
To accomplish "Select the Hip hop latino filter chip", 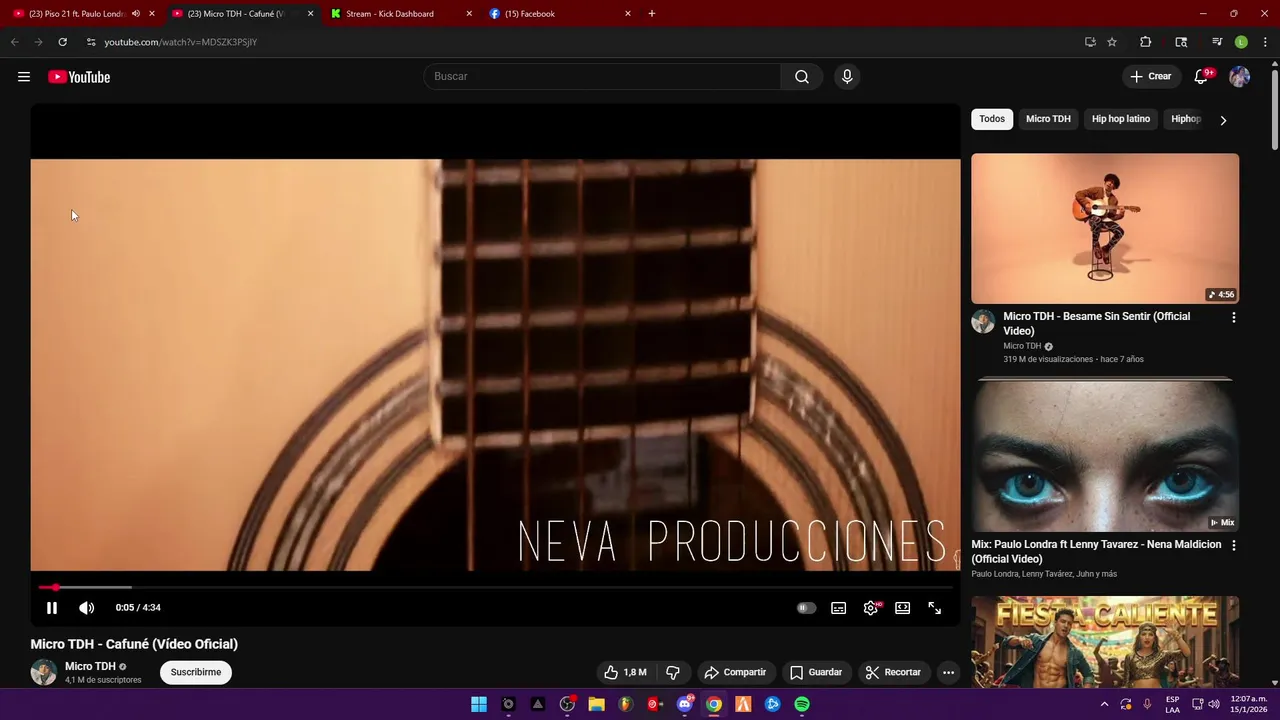I will pos(1121,119).
